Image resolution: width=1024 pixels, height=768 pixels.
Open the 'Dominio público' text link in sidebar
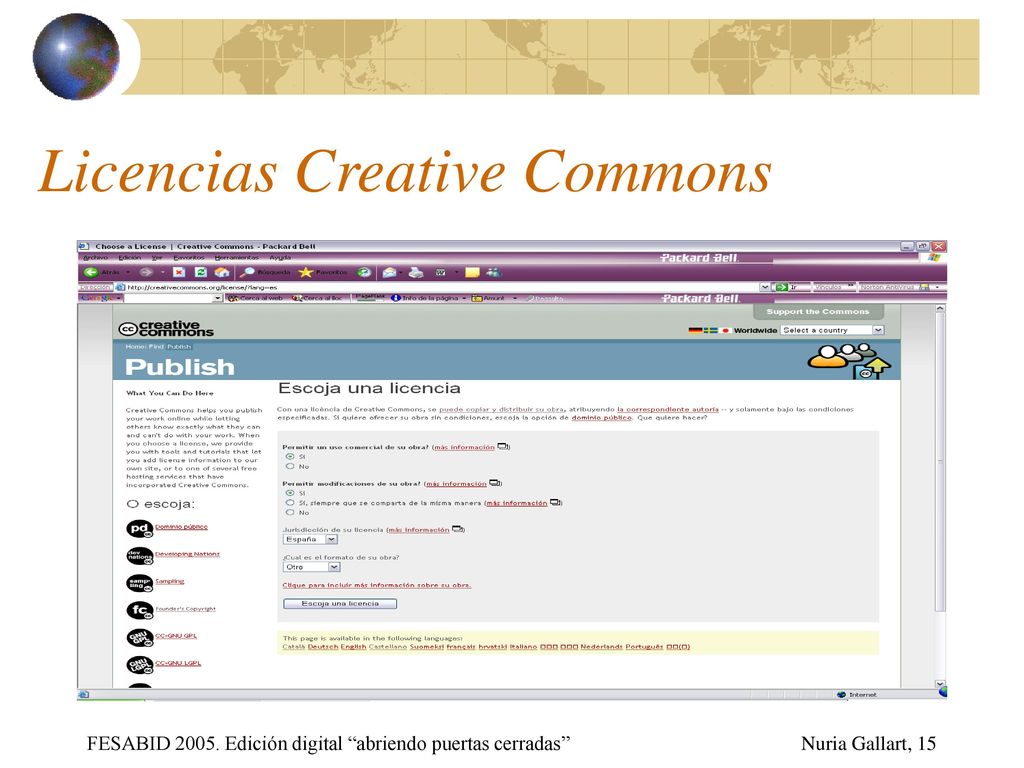click(182, 526)
